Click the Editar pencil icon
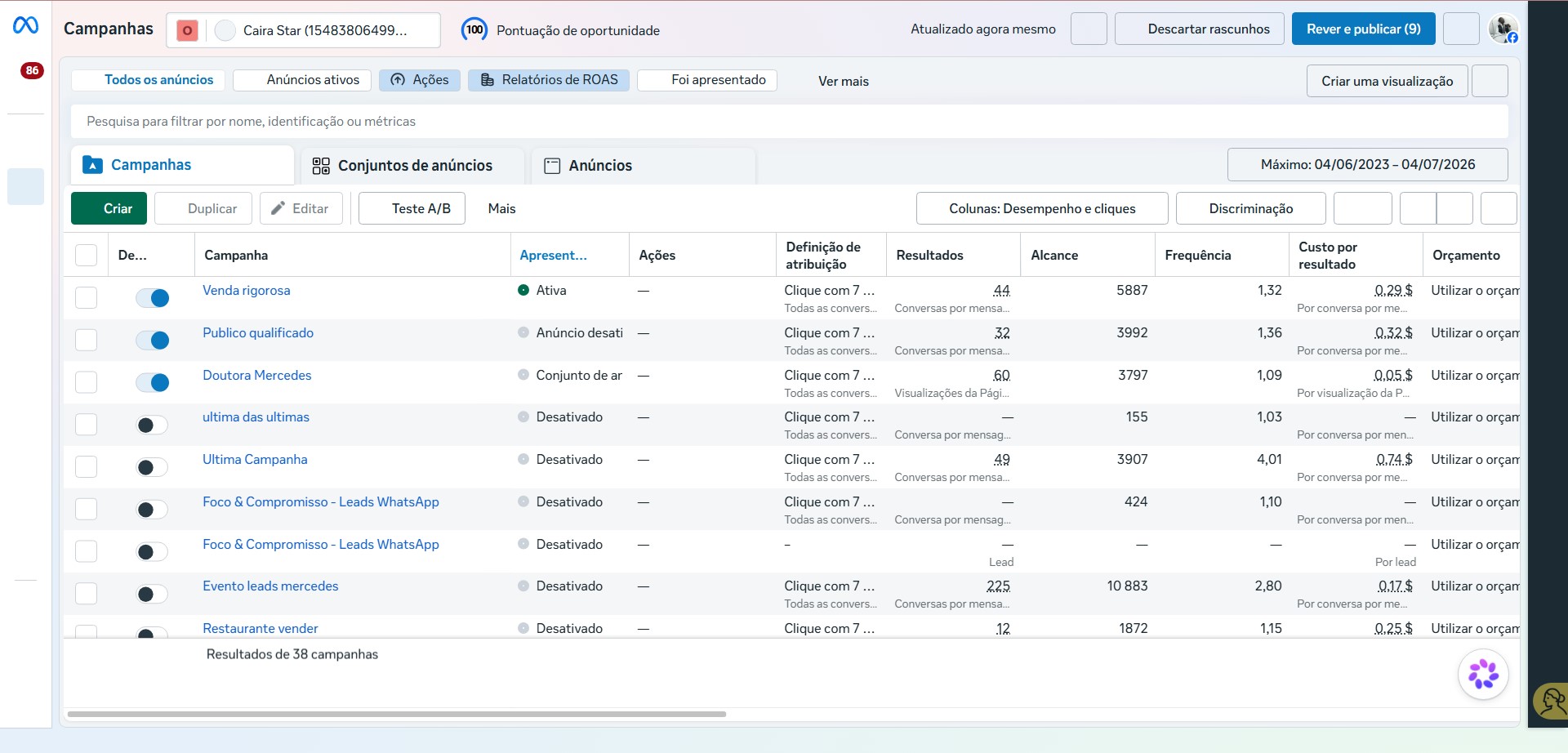 278,208
